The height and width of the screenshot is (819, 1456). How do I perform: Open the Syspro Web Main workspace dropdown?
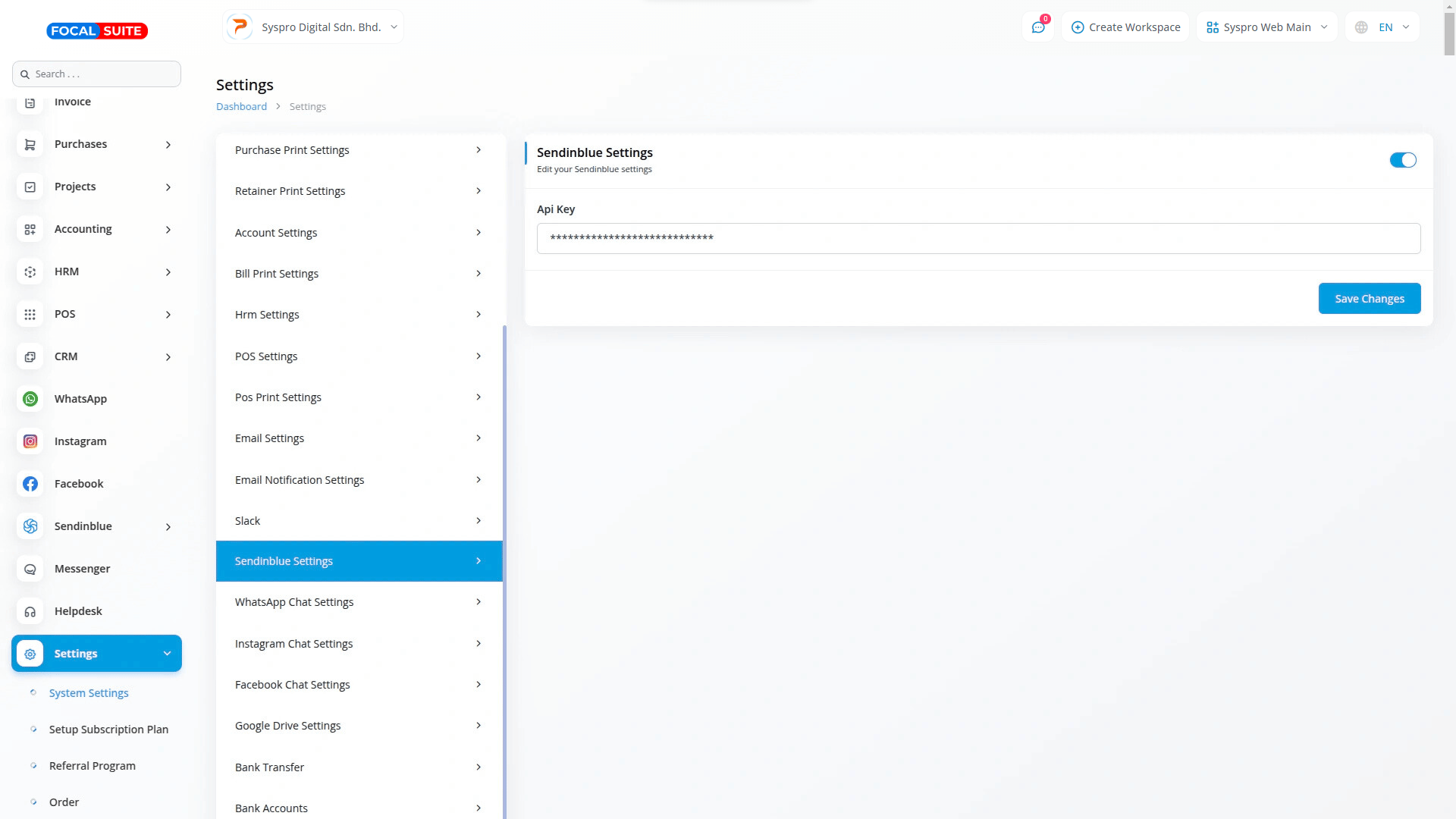(x=1266, y=27)
